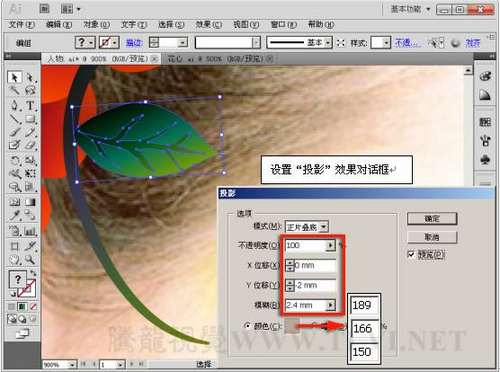
Task: Set paint to Gradient in toolbox
Action: [x=22, y=306]
